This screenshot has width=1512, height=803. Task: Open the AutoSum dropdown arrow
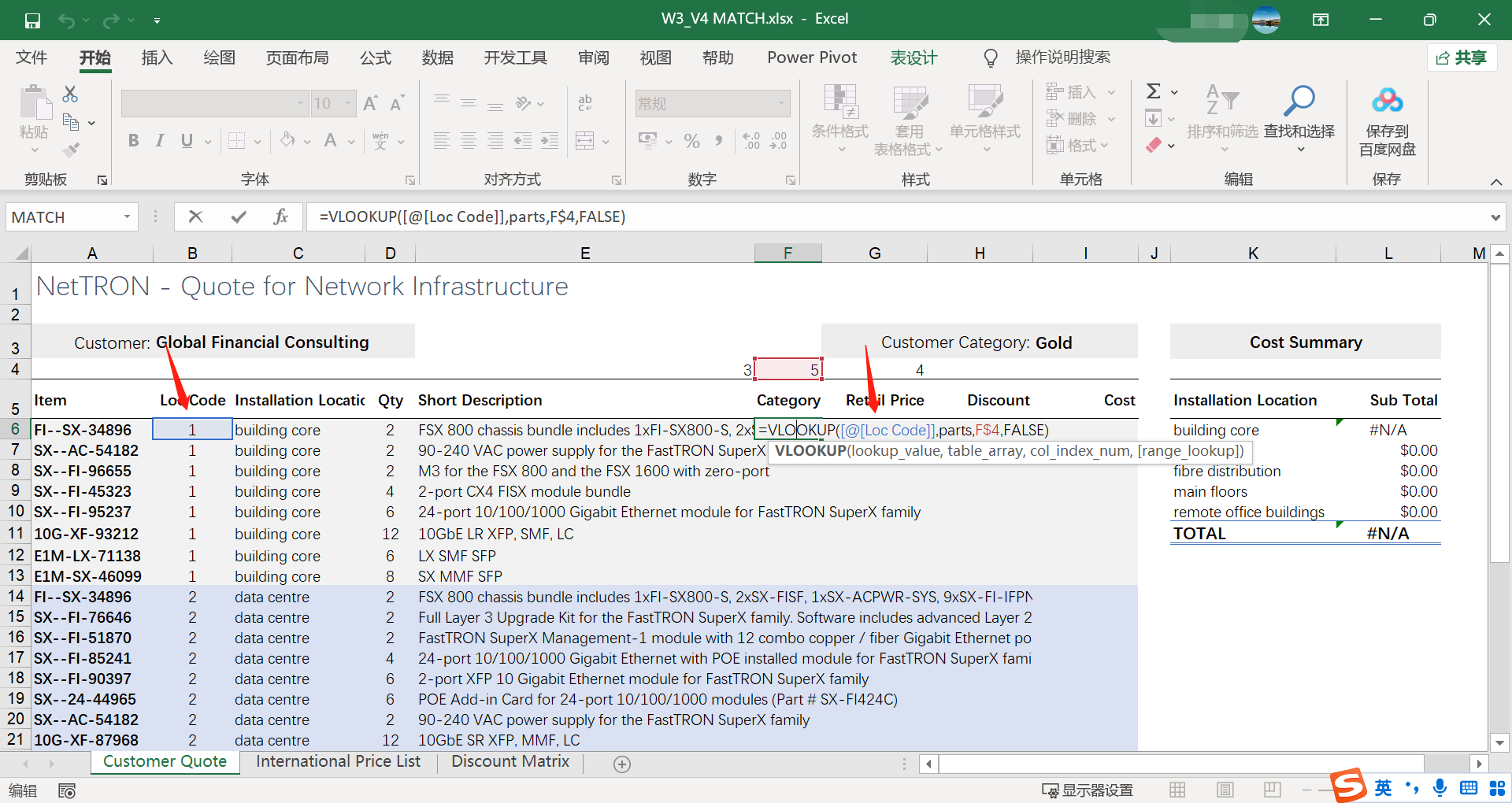tap(1174, 92)
